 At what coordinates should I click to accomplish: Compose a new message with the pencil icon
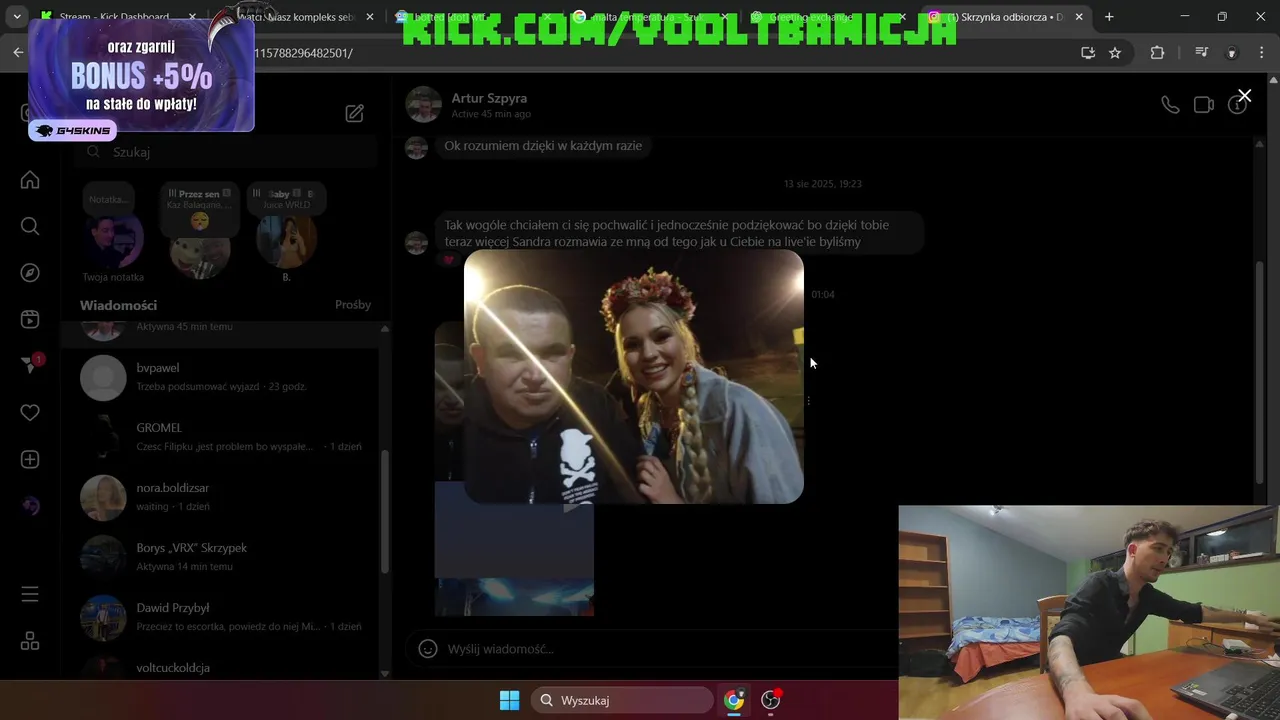[354, 113]
